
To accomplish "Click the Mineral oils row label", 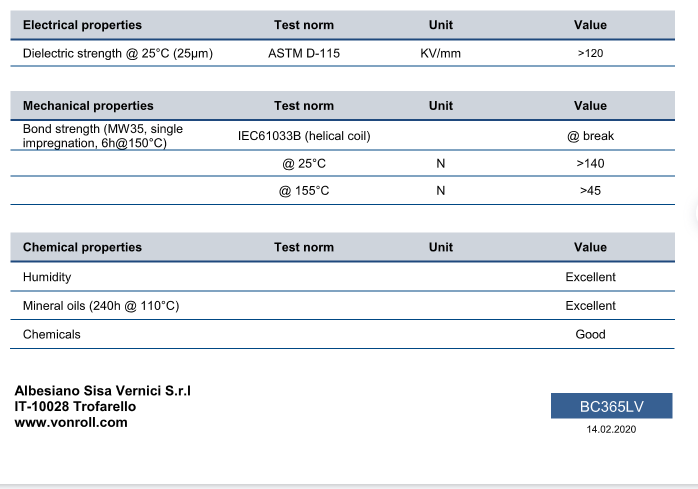I will [101, 306].
